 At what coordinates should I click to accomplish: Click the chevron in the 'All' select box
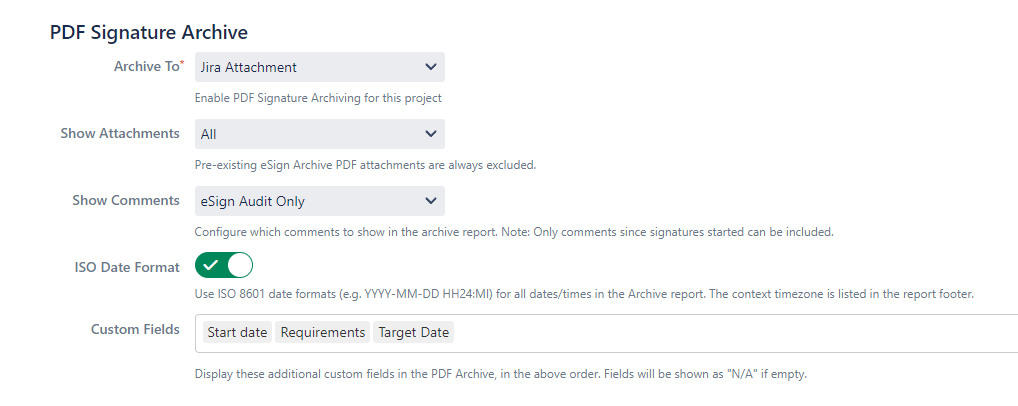tap(431, 134)
